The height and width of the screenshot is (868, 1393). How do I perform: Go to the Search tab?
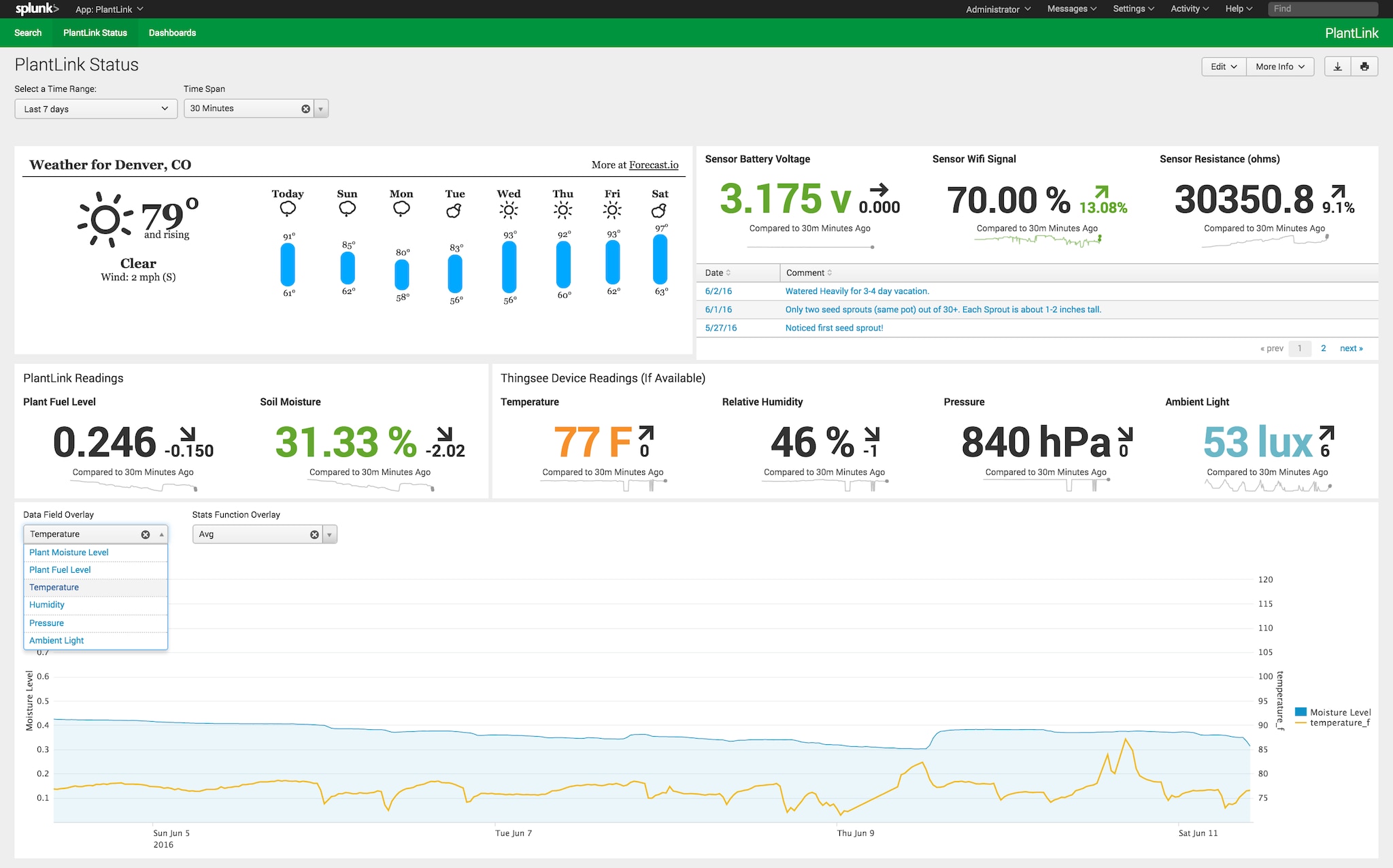coord(28,33)
